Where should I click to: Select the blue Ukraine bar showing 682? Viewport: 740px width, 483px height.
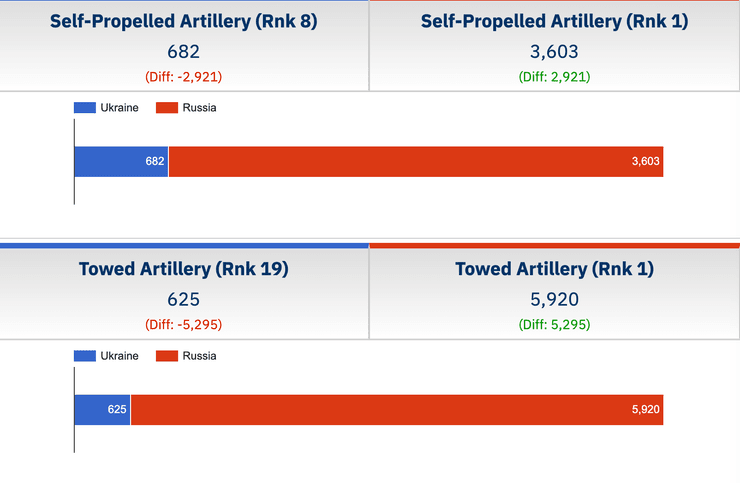121,161
